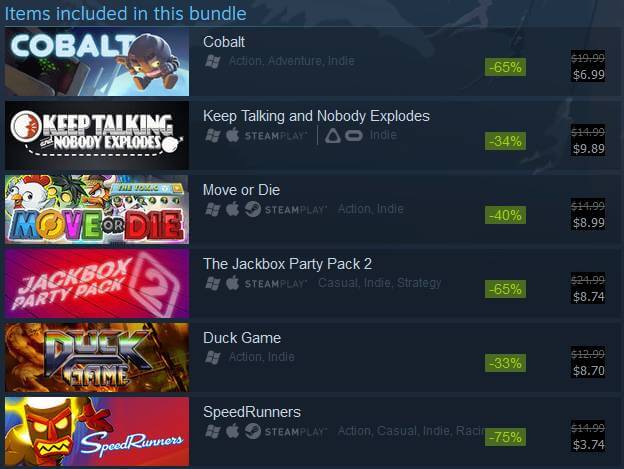Click the Windows icon under Cobalt
The height and width of the screenshot is (469, 624).
tap(213, 62)
